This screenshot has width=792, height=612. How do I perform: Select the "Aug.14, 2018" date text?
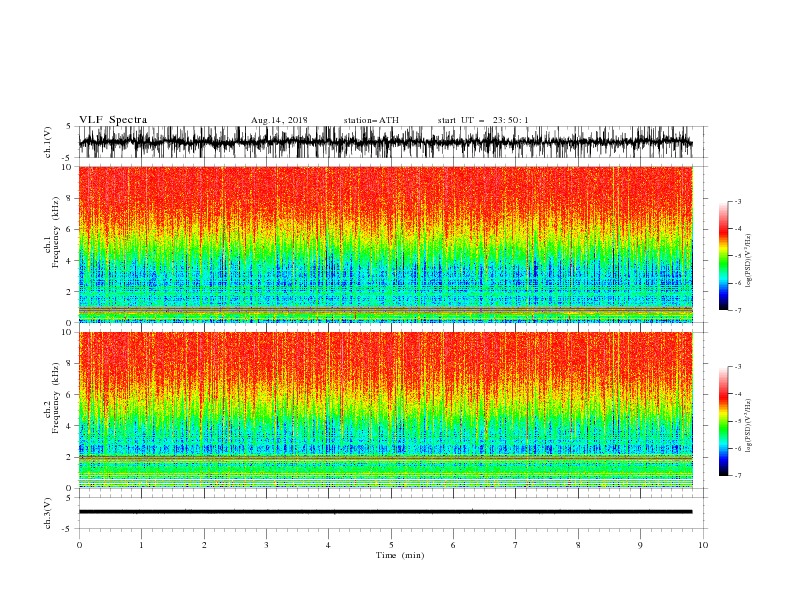coord(279,120)
